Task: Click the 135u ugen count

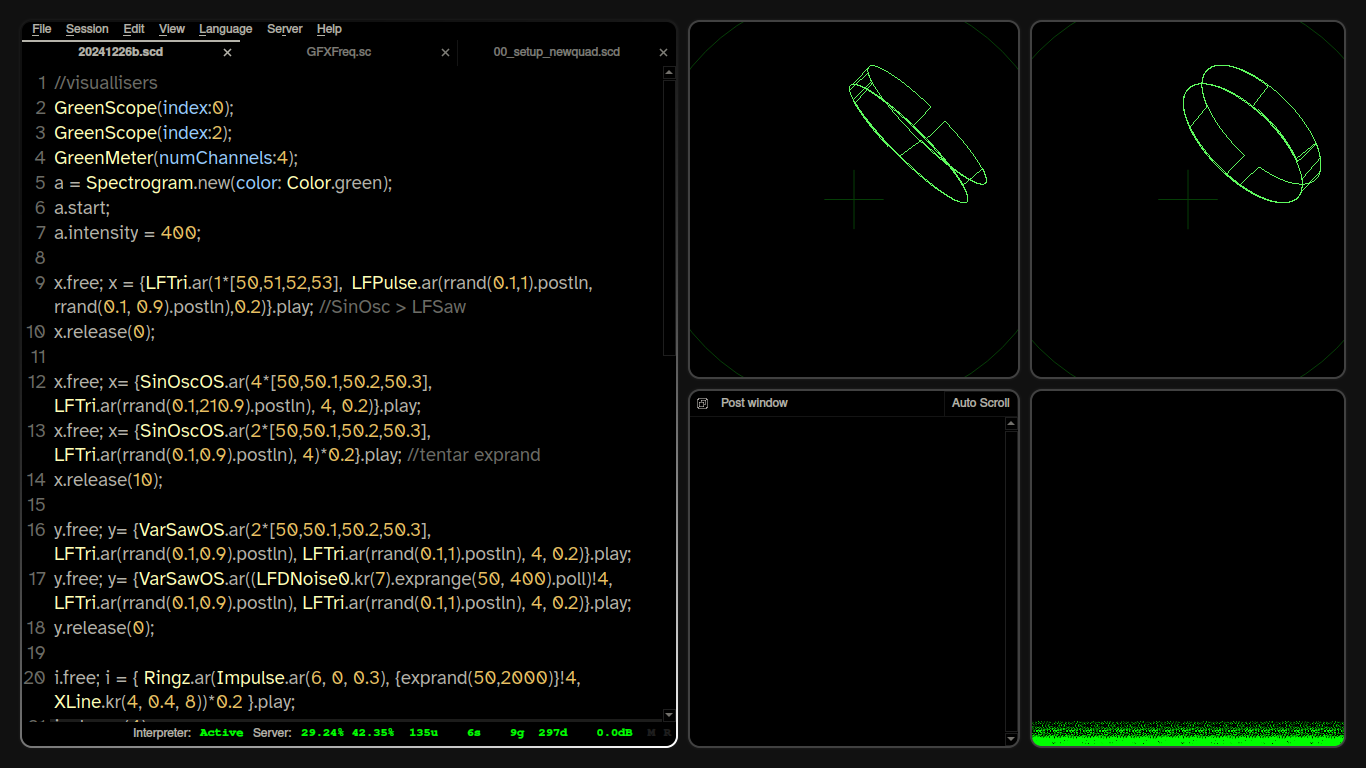Action: (x=423, y=733)
